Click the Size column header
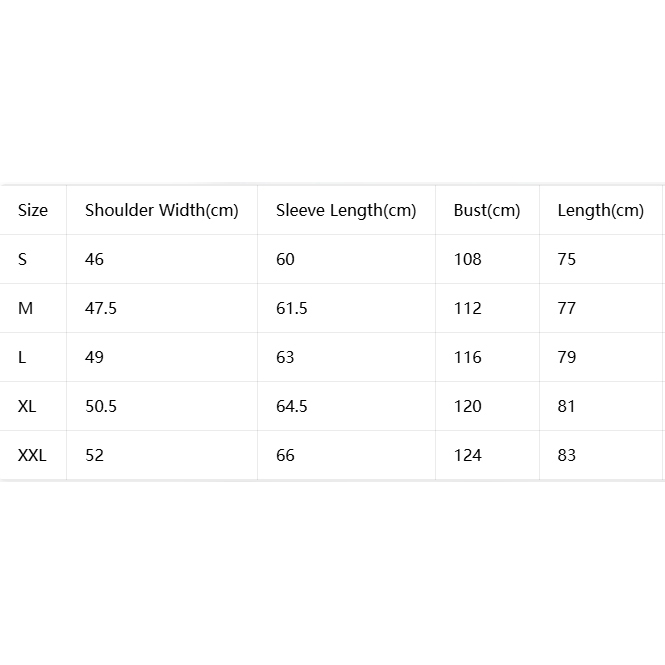 tap(33, 210)
